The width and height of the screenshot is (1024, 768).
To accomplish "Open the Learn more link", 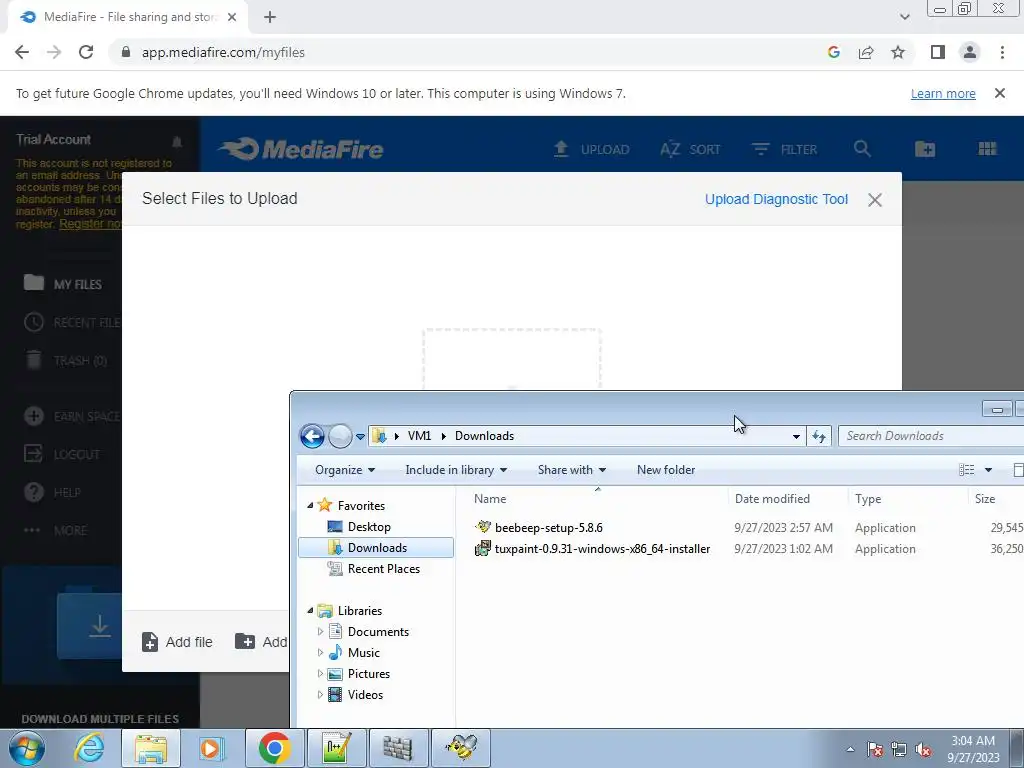I will point(943,93).
